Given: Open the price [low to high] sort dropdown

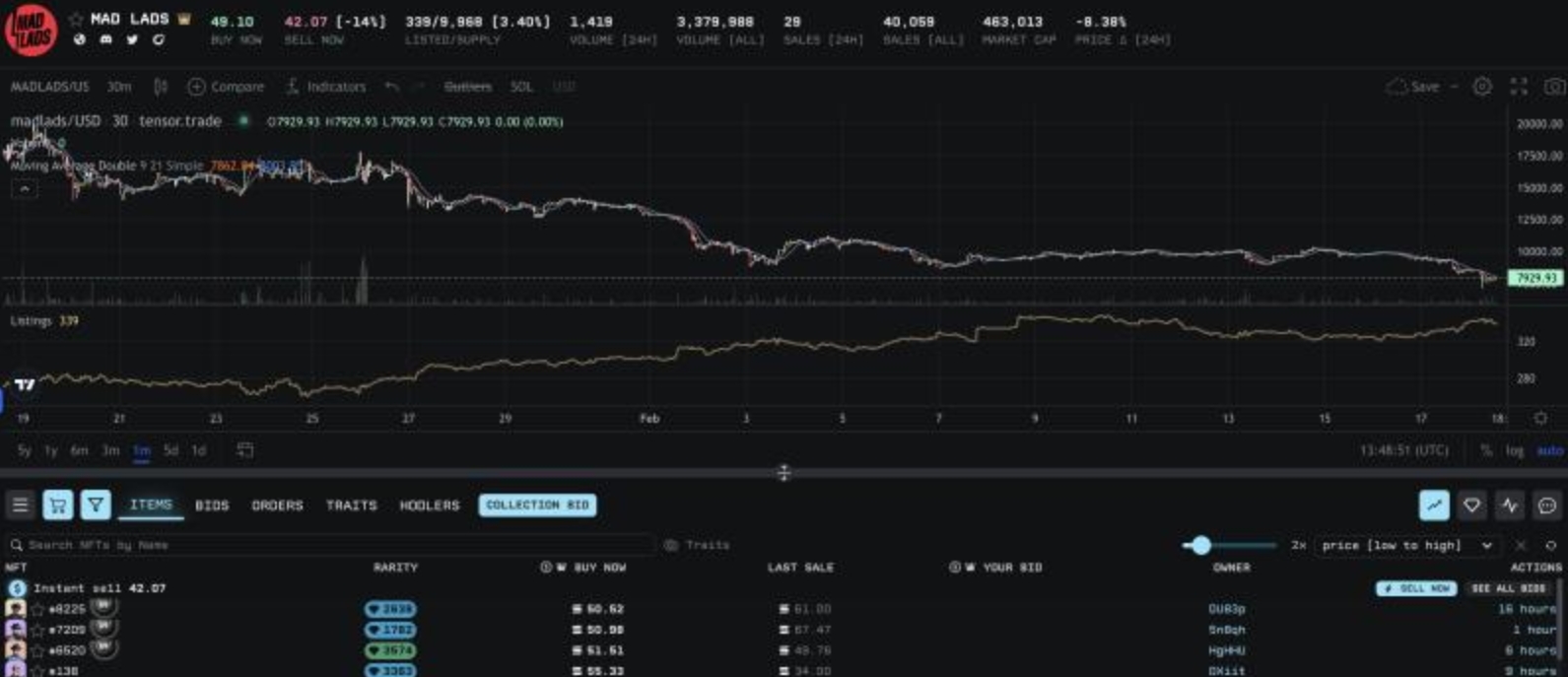Looking at the screenshot, I should [1406, 545].
